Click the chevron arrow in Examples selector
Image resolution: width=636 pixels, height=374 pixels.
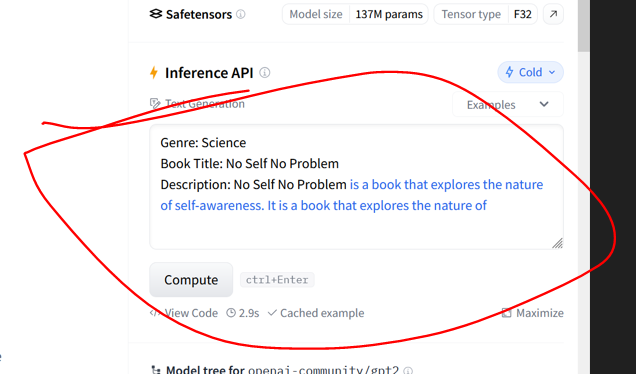[544, 104]
